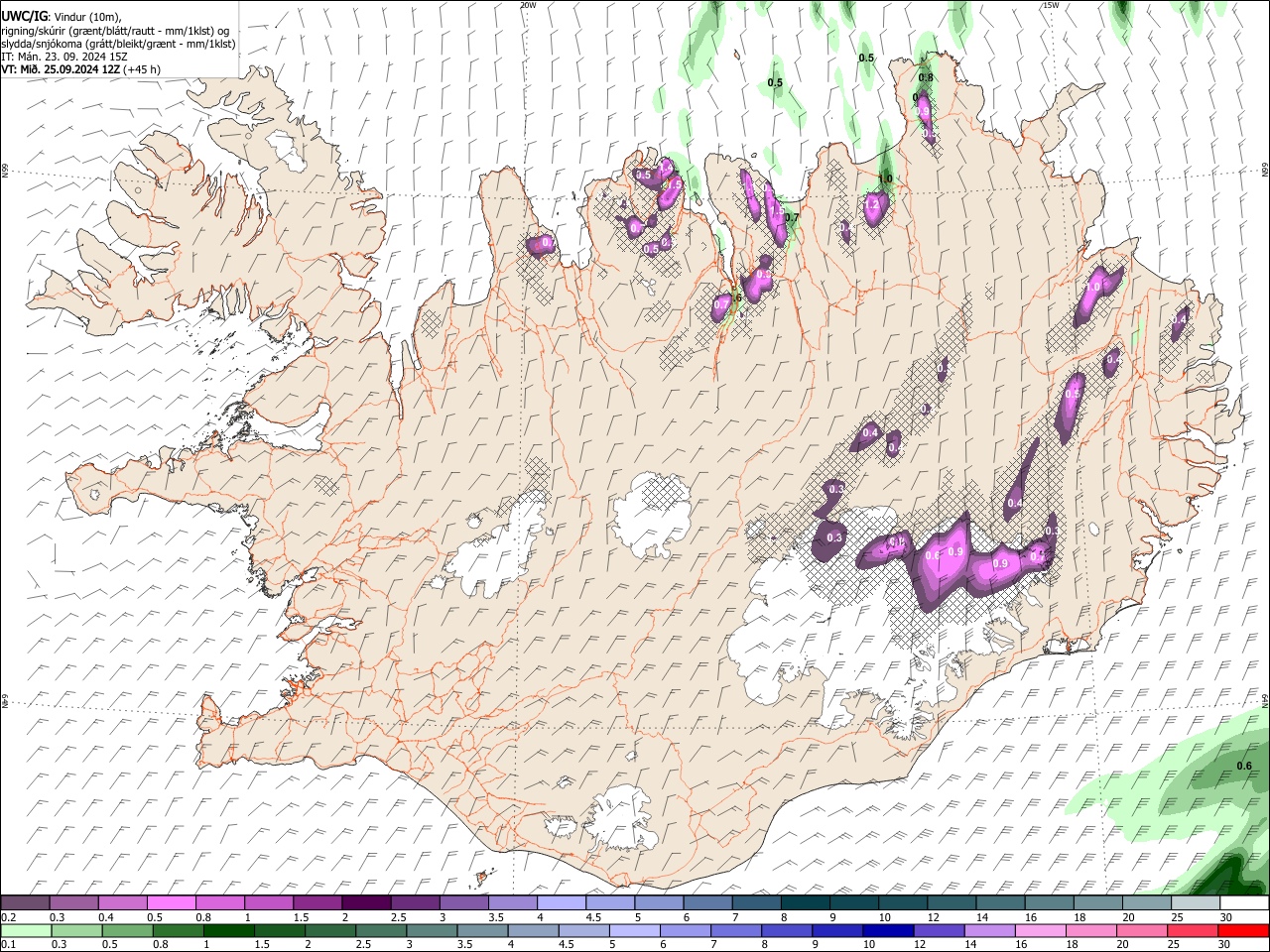Click the 'slydda/snjókoma' legend description line
1270x952 pixels.
coord(118,44)
